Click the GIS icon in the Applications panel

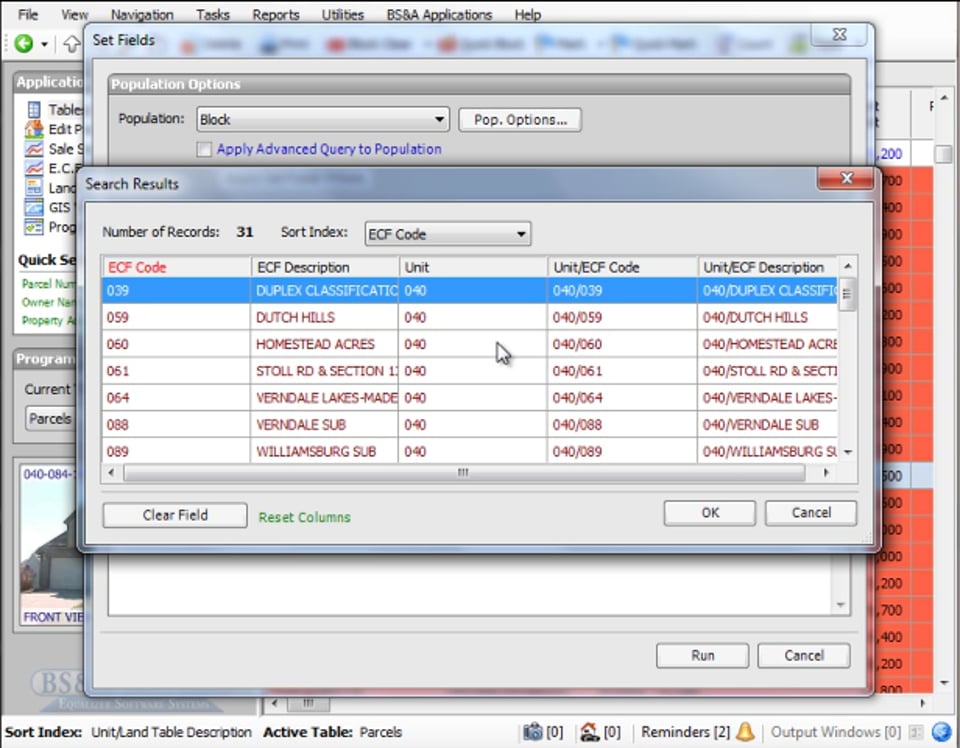coord(34,208)
